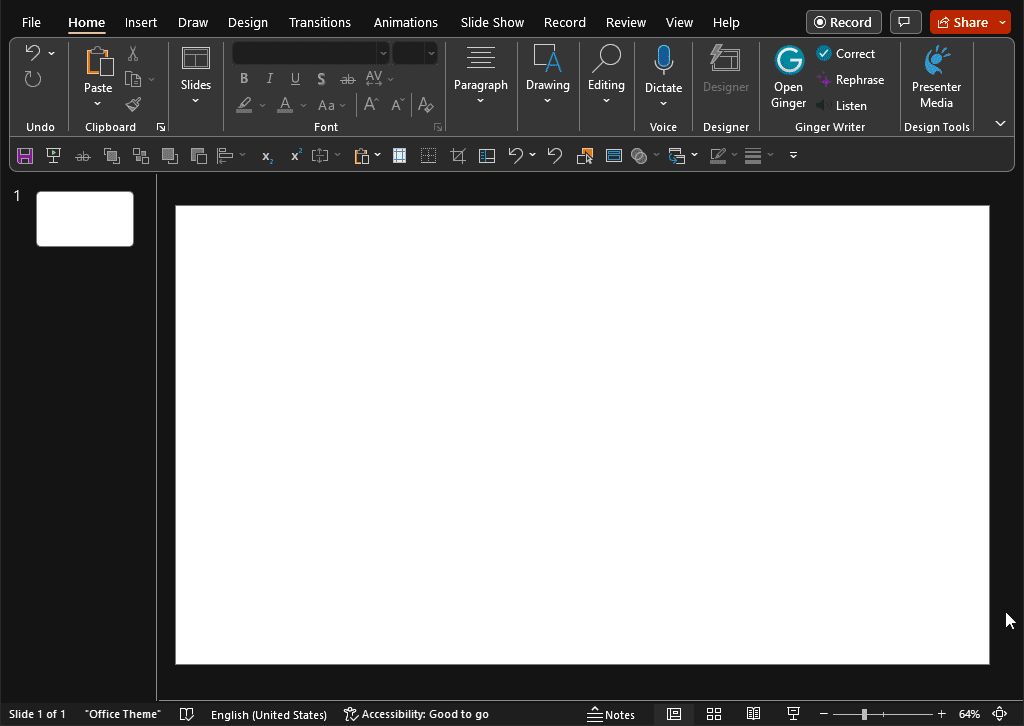This screenshot has width=1024, height=726.
Task: Apply the Strikethrough icon
Action: coord(348,78)
